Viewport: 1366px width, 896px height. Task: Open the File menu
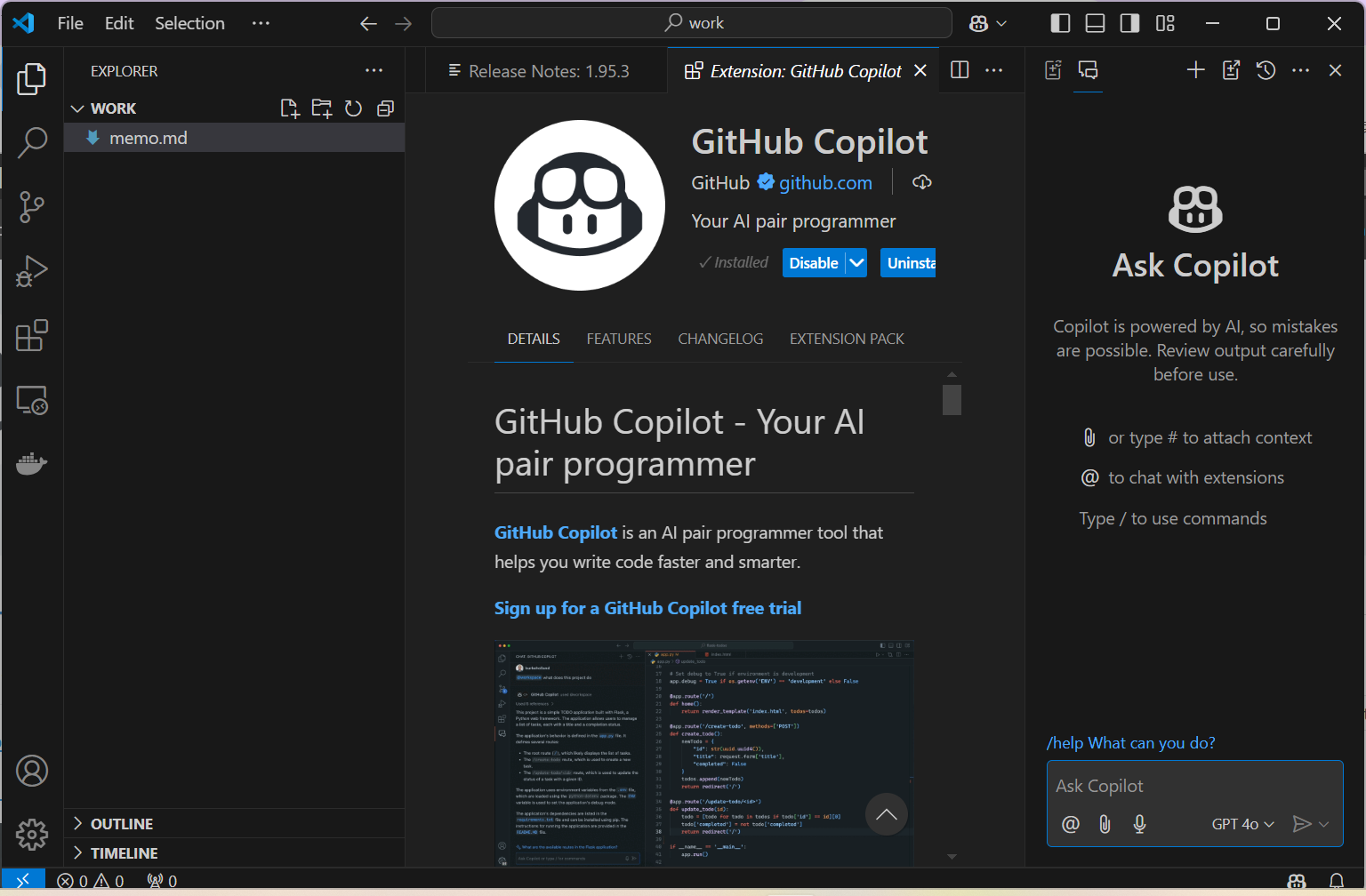point(70,23)
